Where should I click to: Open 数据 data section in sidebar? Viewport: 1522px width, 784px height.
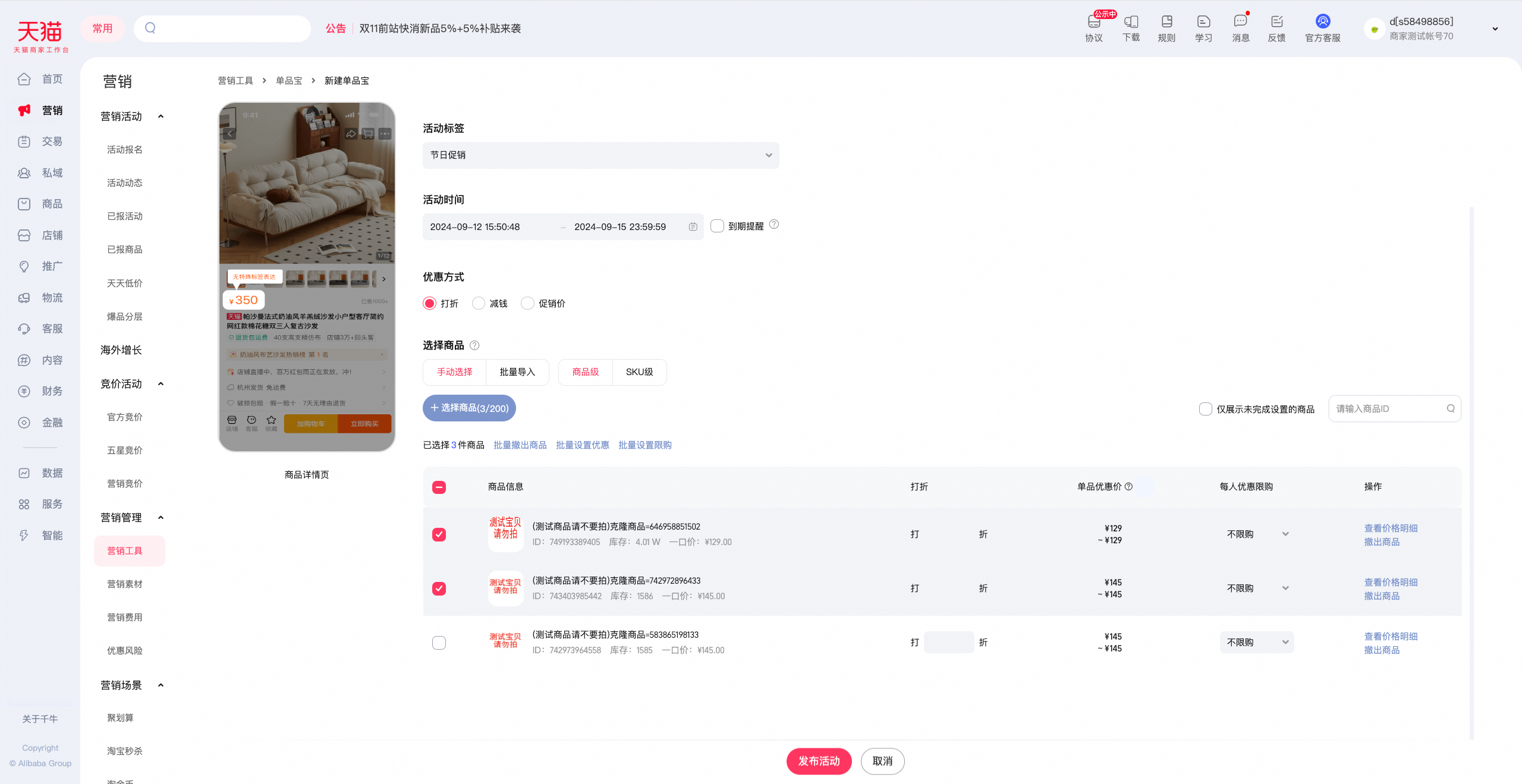coord(40,473)
